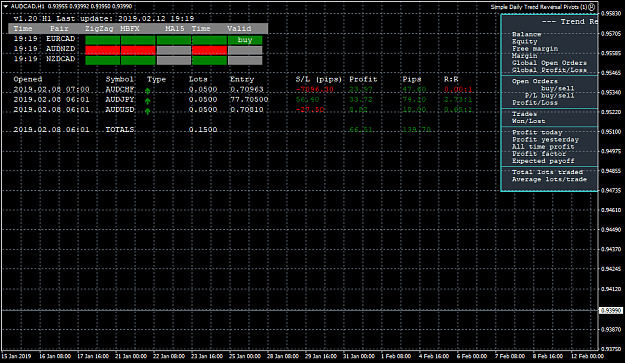Click 'Profit factor' in the Trend panel
625x363 pixels.
click(x=539, y=154)
